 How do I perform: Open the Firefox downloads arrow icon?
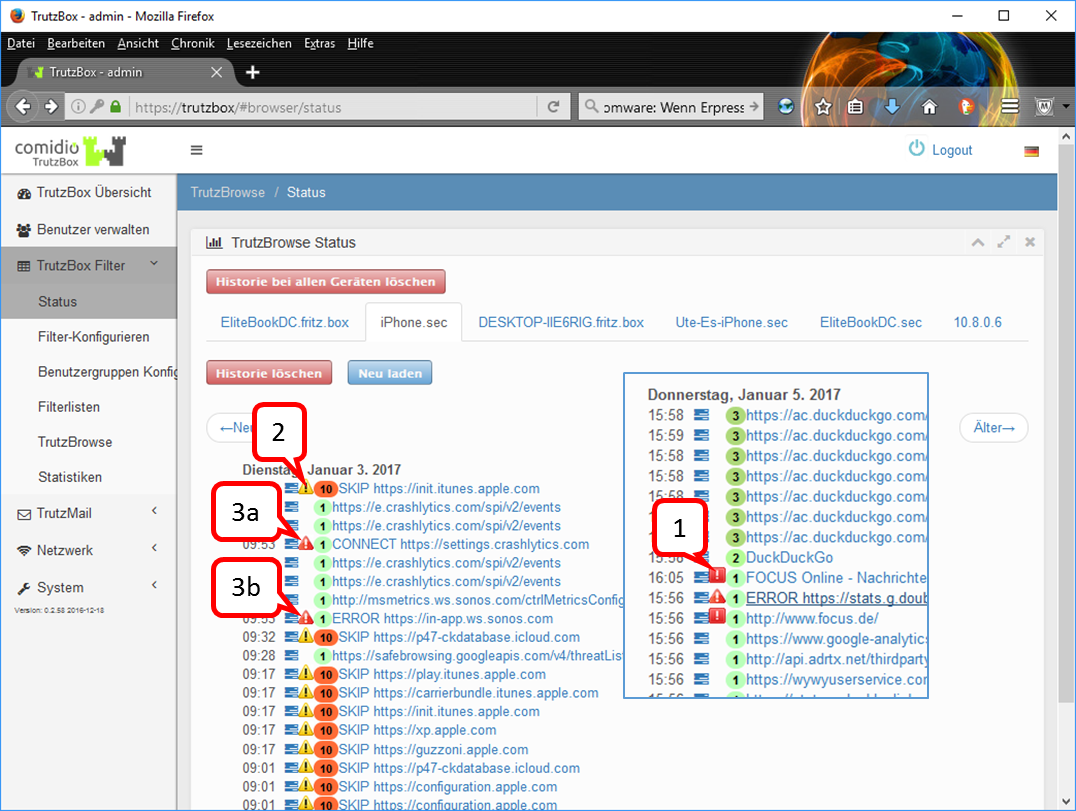pos(891,106)
